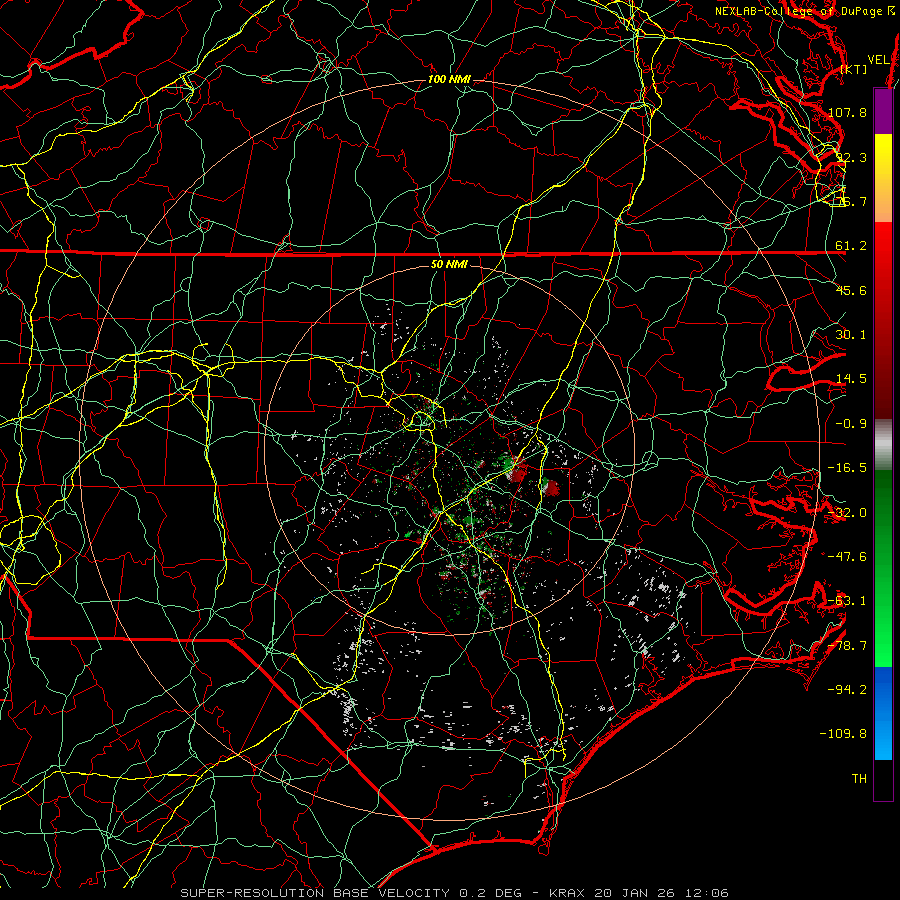Click the 30.1 legend value
The width and height of the screenshot is (900, 900).
(x=851, y=335)
